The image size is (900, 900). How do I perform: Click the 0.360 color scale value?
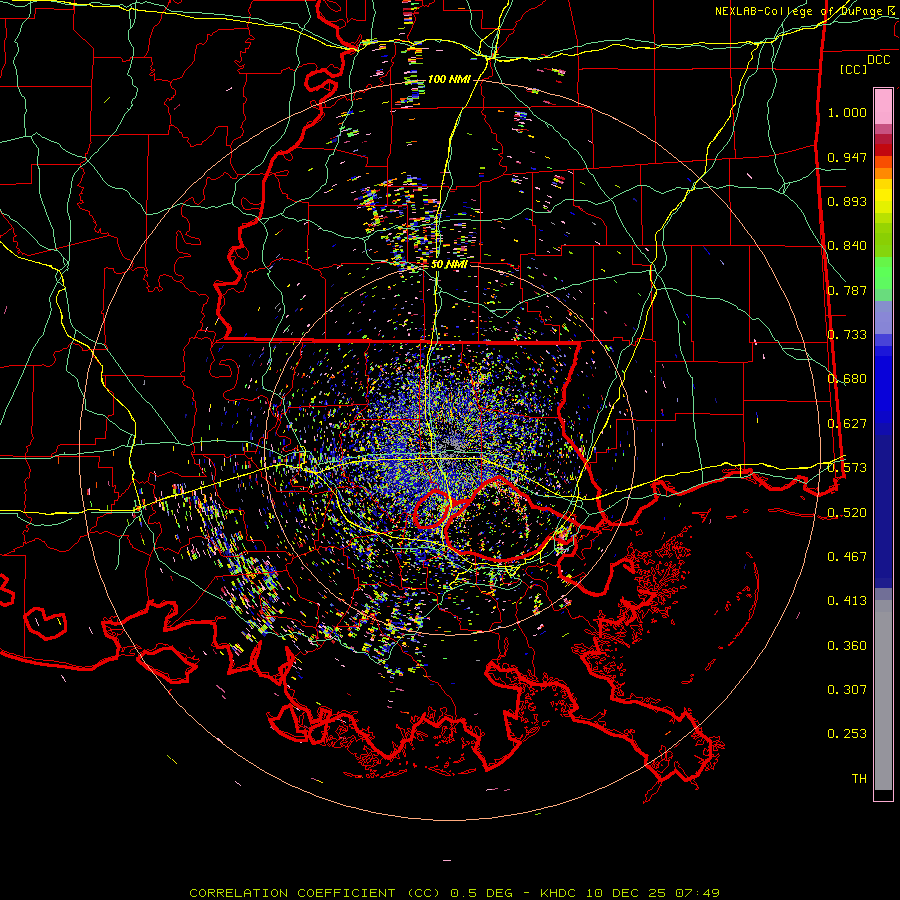[x=847, y=646]
